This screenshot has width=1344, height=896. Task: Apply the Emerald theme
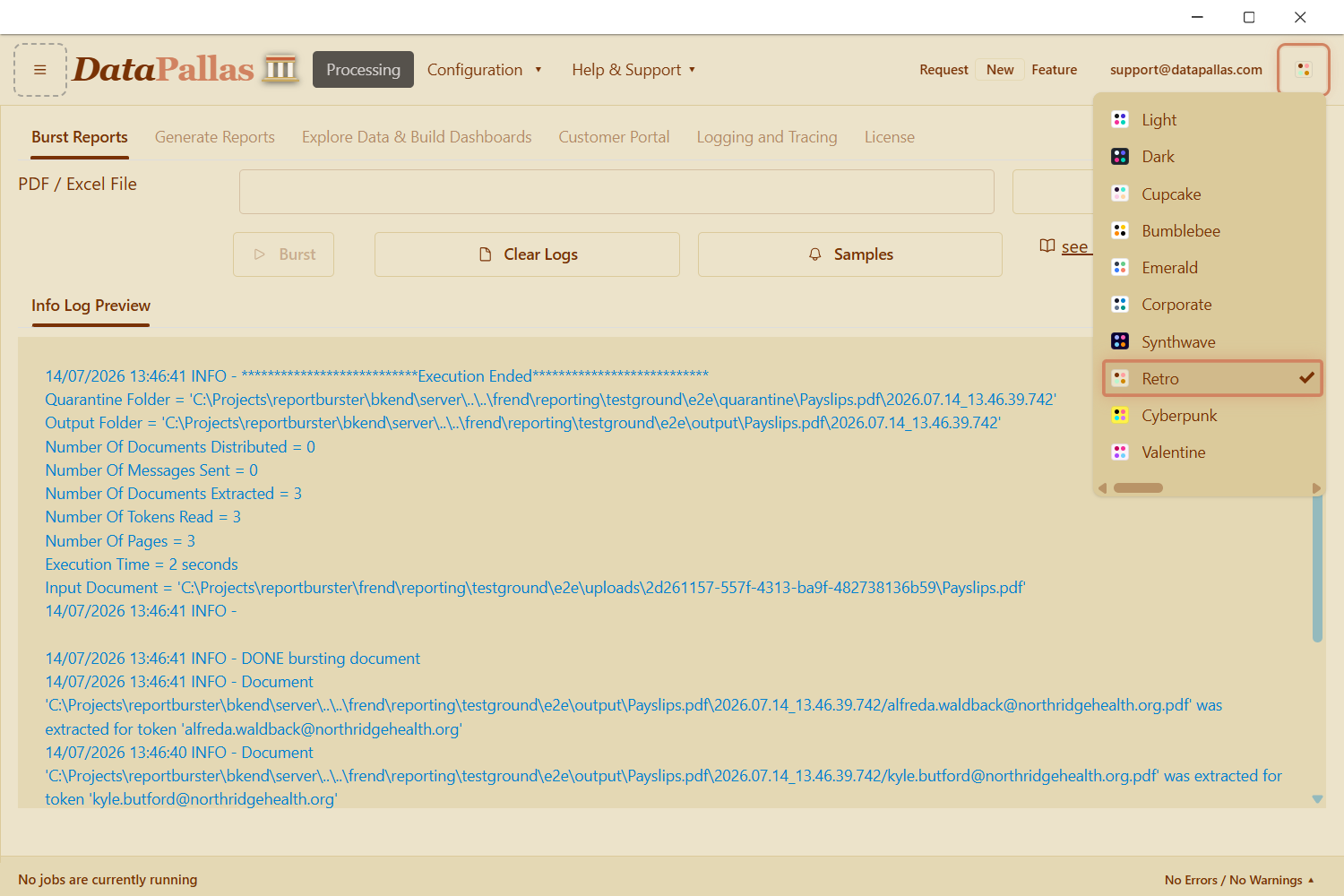[x=1212, y=267]
